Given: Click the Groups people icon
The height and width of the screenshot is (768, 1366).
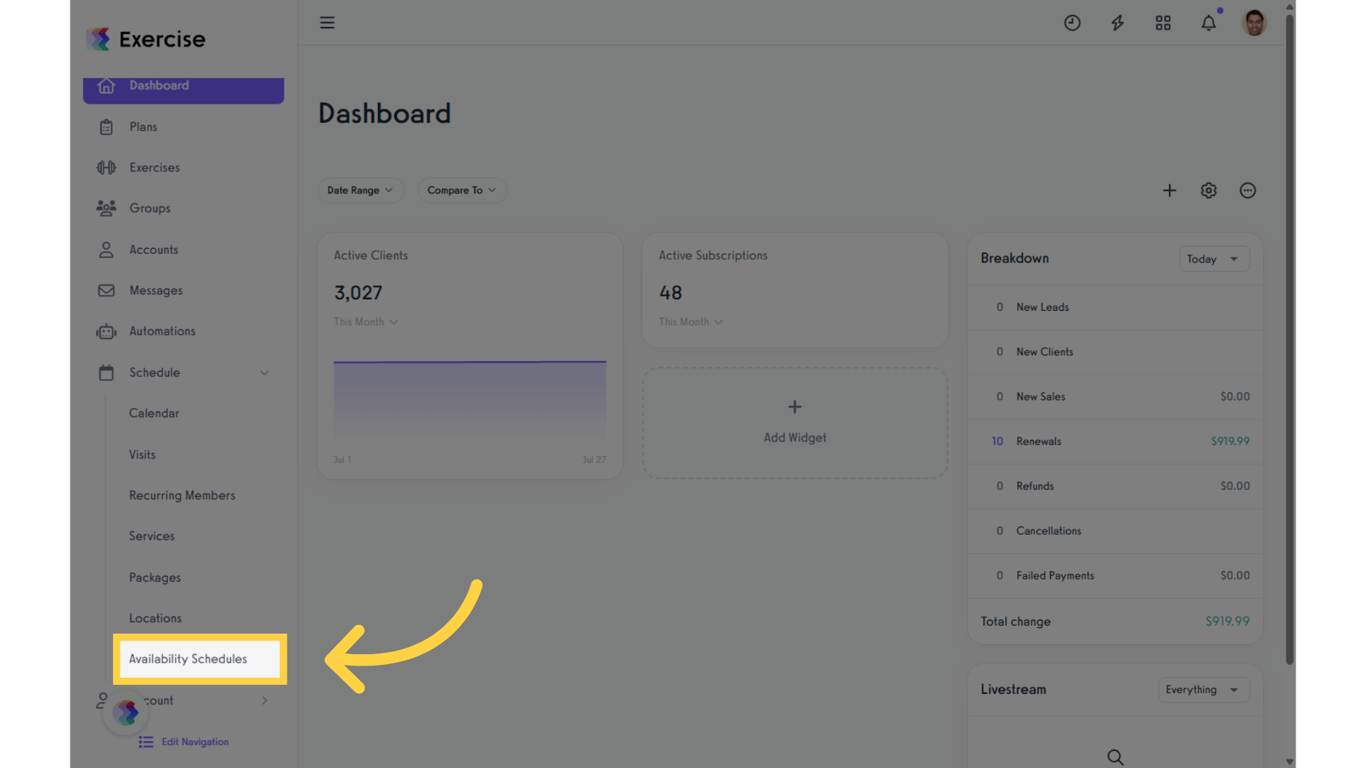Looking at the screenshot, I should 106,208.
